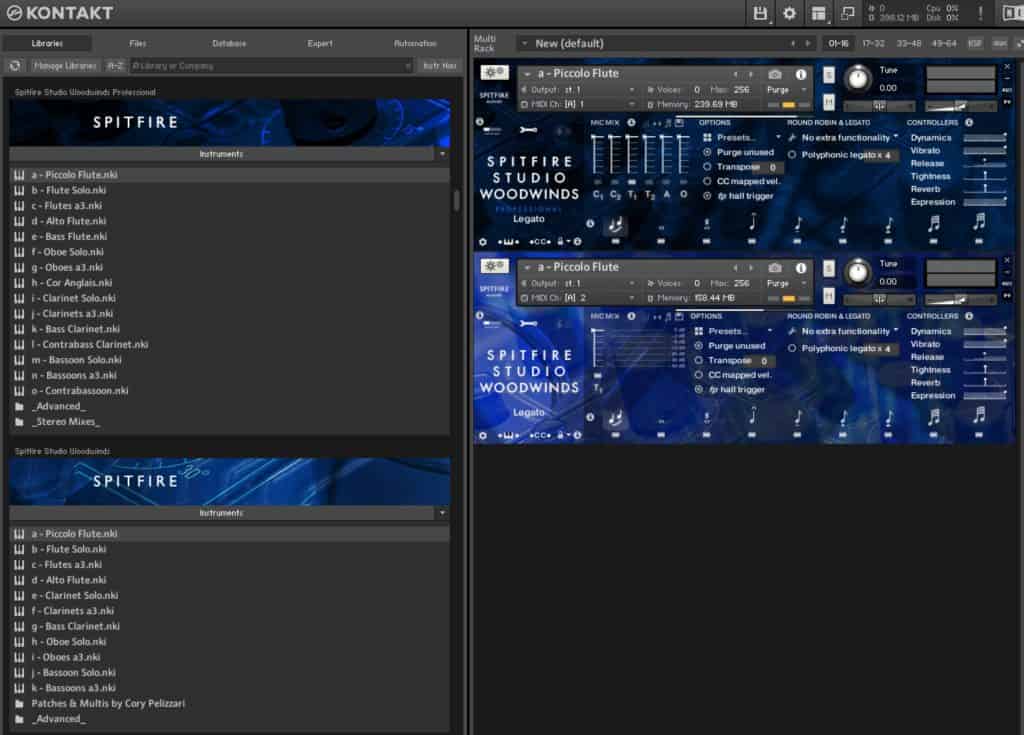Open Kontakt options gear icon
This screenshot has width=1024, height=735.
point(789,13)
